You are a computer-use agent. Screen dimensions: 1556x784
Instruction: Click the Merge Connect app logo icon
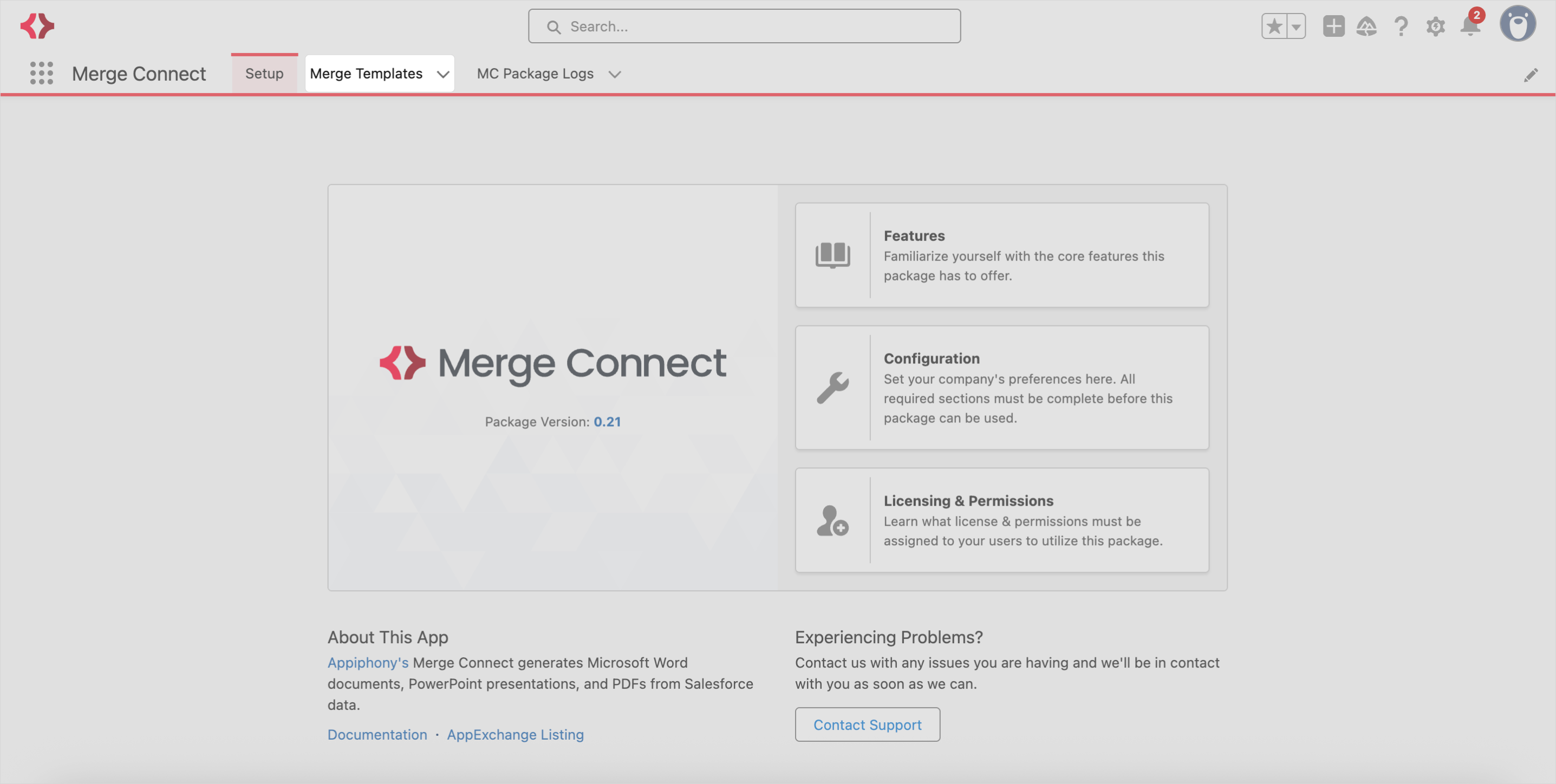37,25
